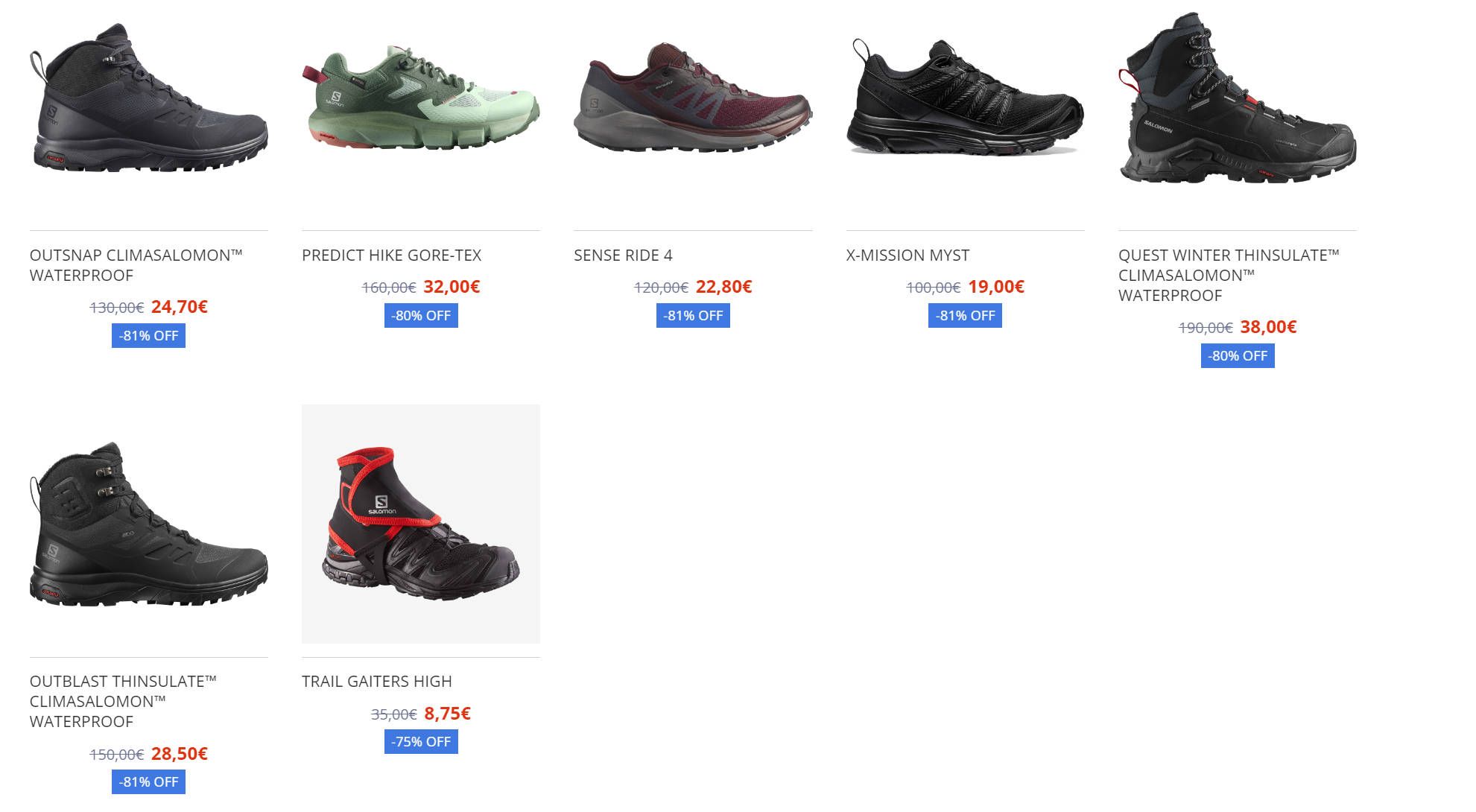This screenshot has height=812, width=1476.
Task: Open the Quest Winter Thinsulate boot photo
Action: pyautogui.click(x=1238, y=98)
